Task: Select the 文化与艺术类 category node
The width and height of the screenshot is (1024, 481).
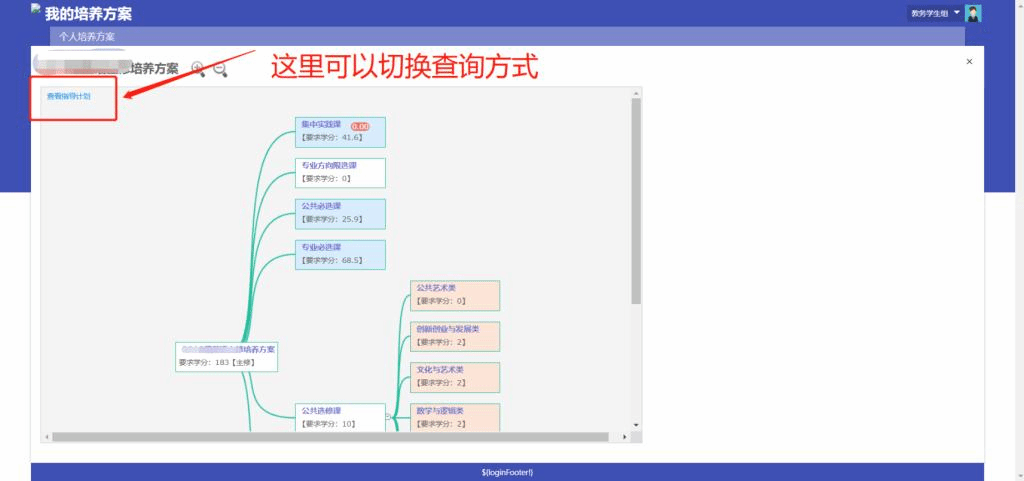Action: 455,377
